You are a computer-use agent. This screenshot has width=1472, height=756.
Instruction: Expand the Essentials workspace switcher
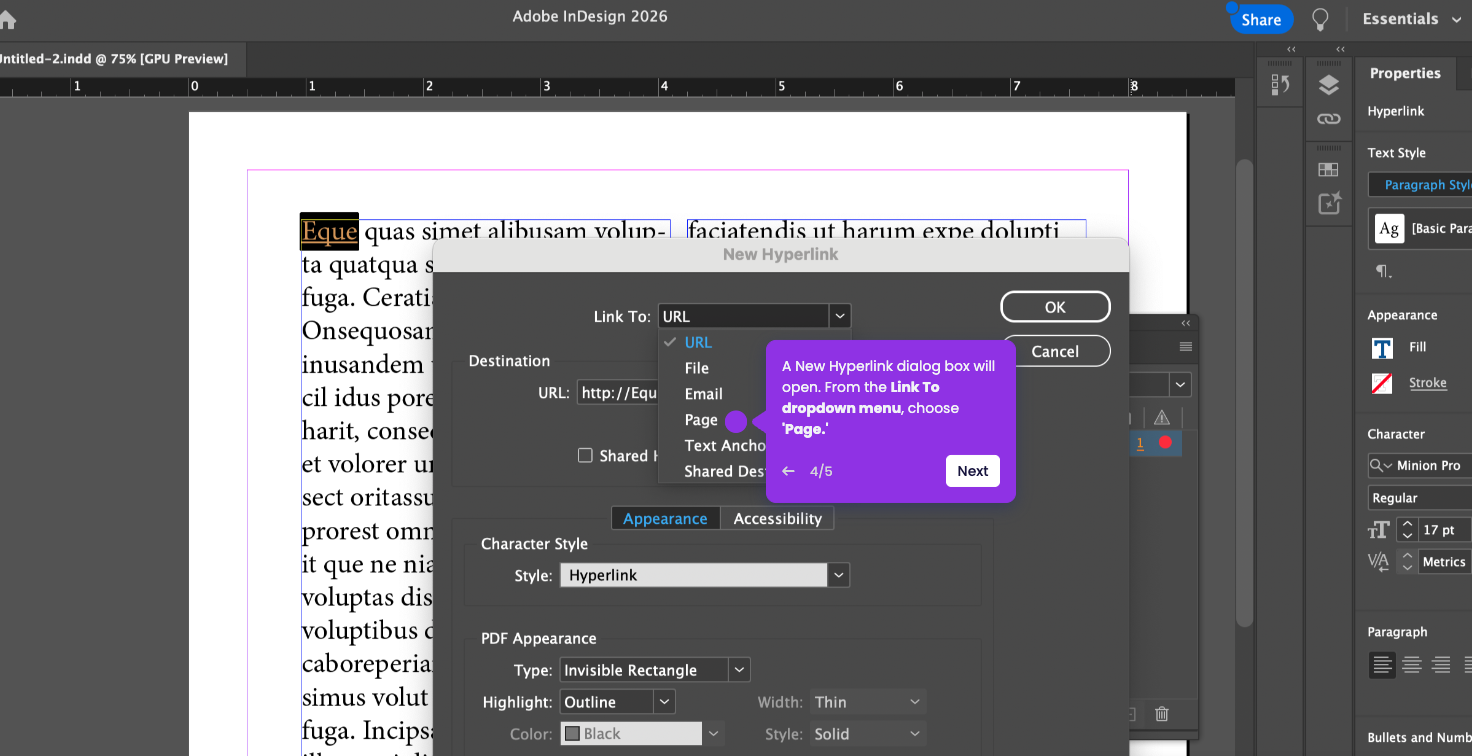[1410, 19]
